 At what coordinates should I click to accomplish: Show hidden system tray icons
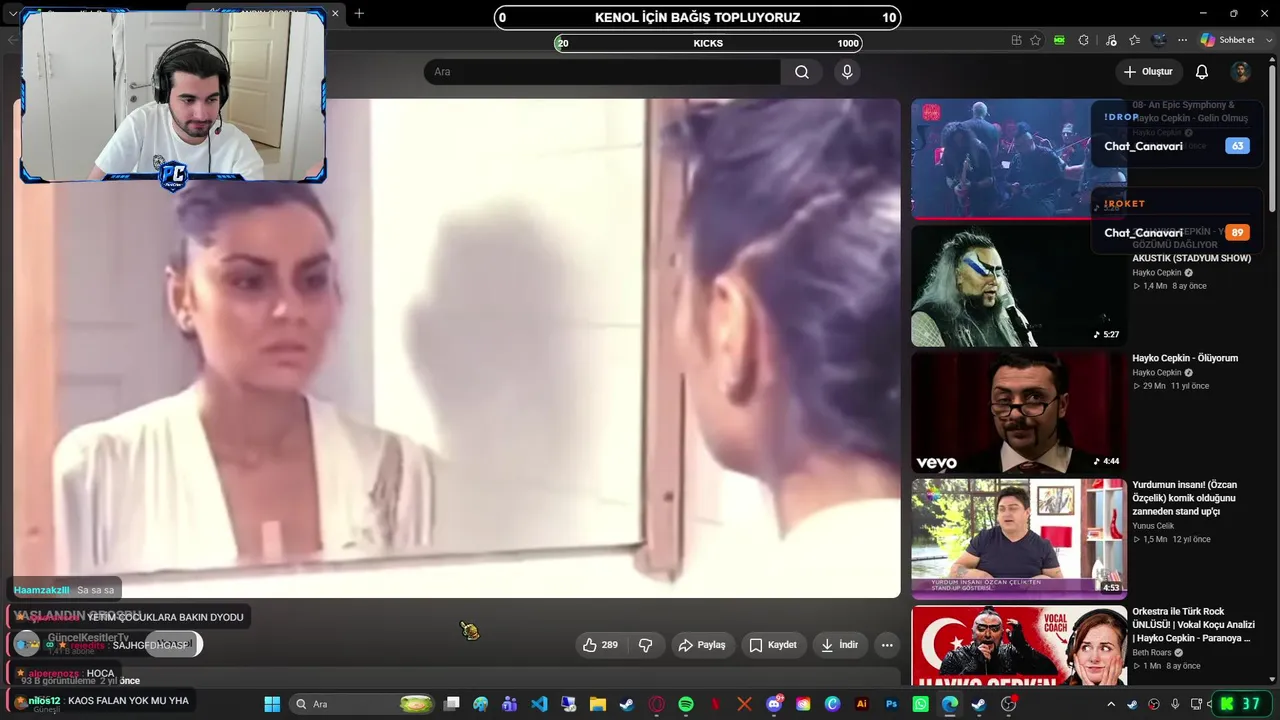[x=1110, y=704]
